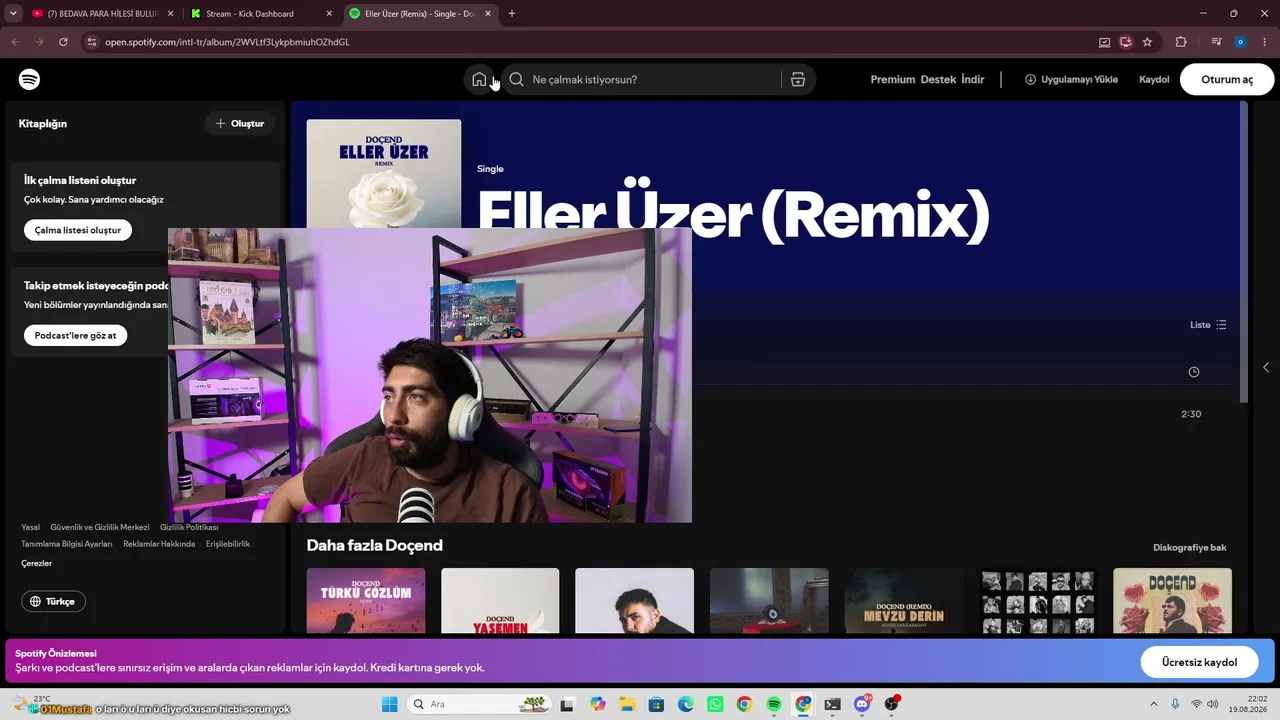Open the Reklamlar Hakkında link
The image size is (1280, 720).
(x=159, y=544)
